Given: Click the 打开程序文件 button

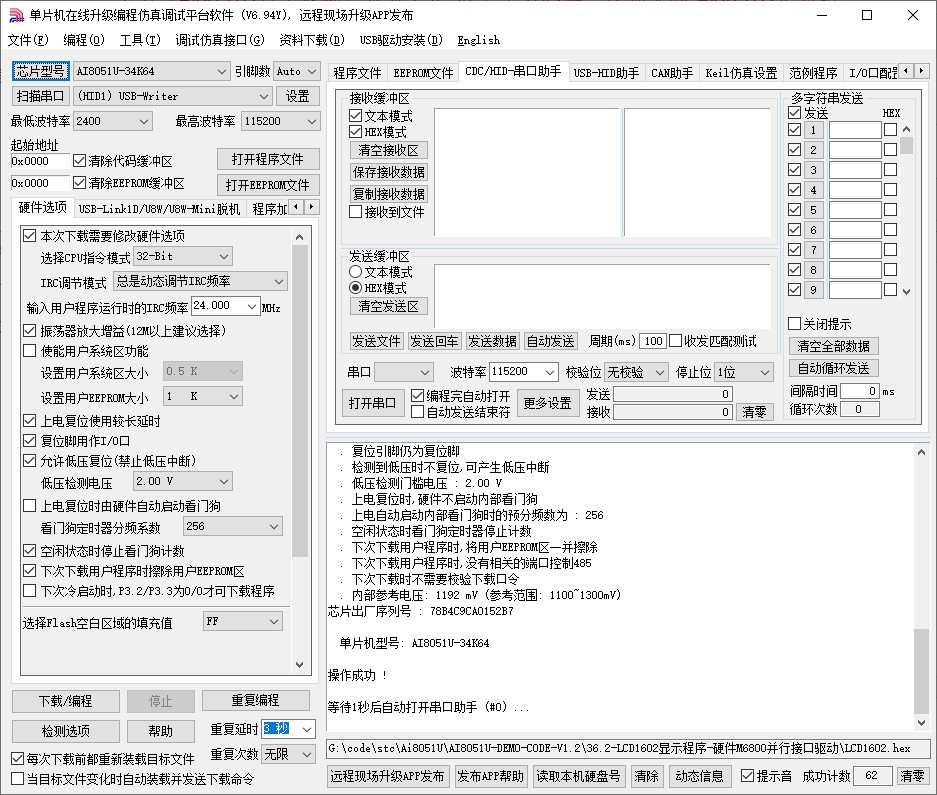Looking at the screenshot, I should coord(268,159).
